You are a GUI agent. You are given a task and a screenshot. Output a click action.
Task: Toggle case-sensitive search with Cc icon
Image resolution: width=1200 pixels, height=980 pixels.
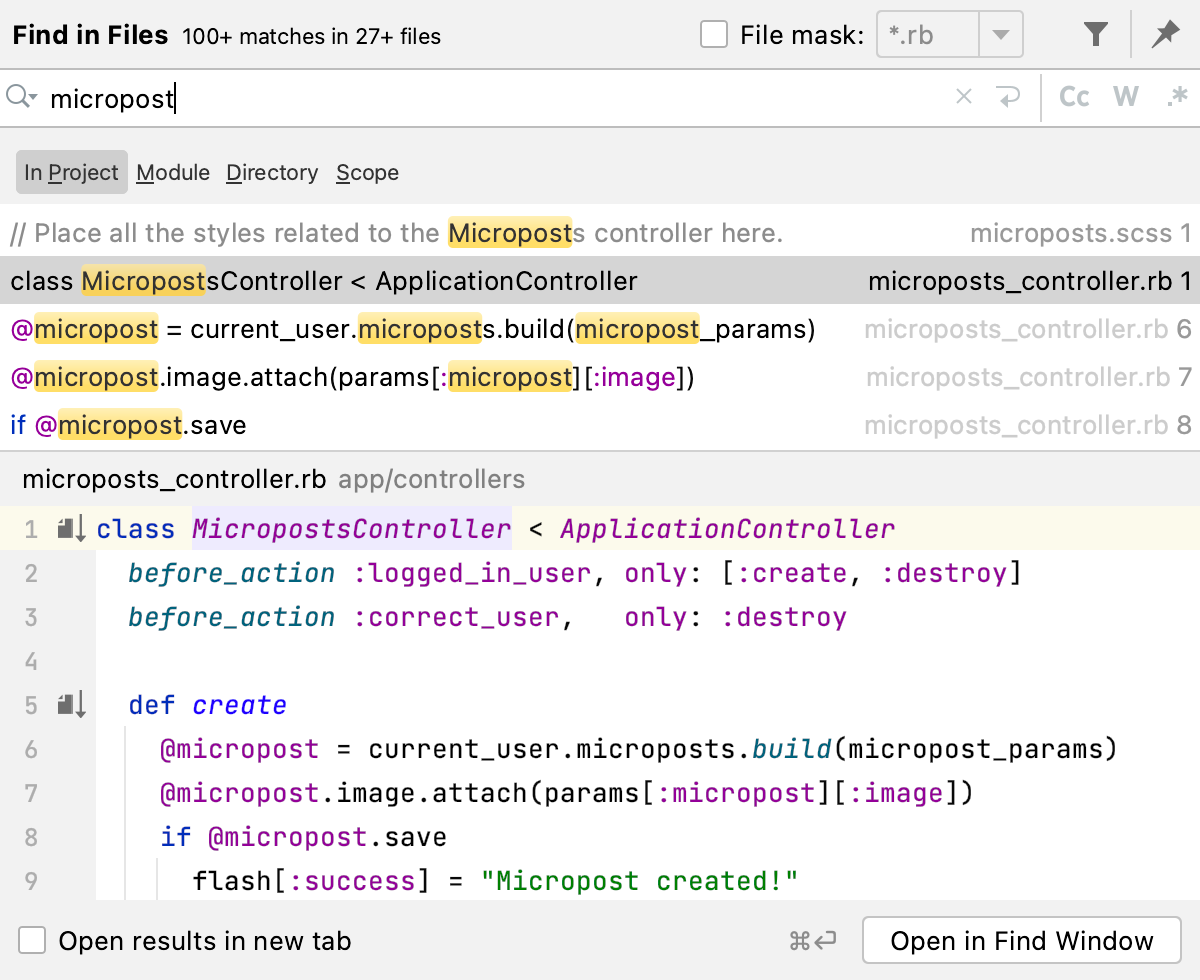tap(1073, 96)
